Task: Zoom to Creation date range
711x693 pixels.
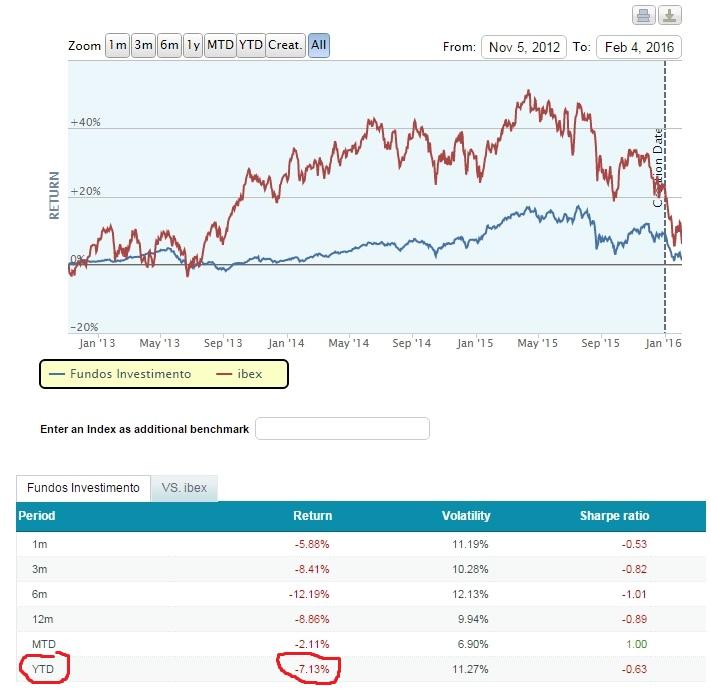Action: coord(285,46)
